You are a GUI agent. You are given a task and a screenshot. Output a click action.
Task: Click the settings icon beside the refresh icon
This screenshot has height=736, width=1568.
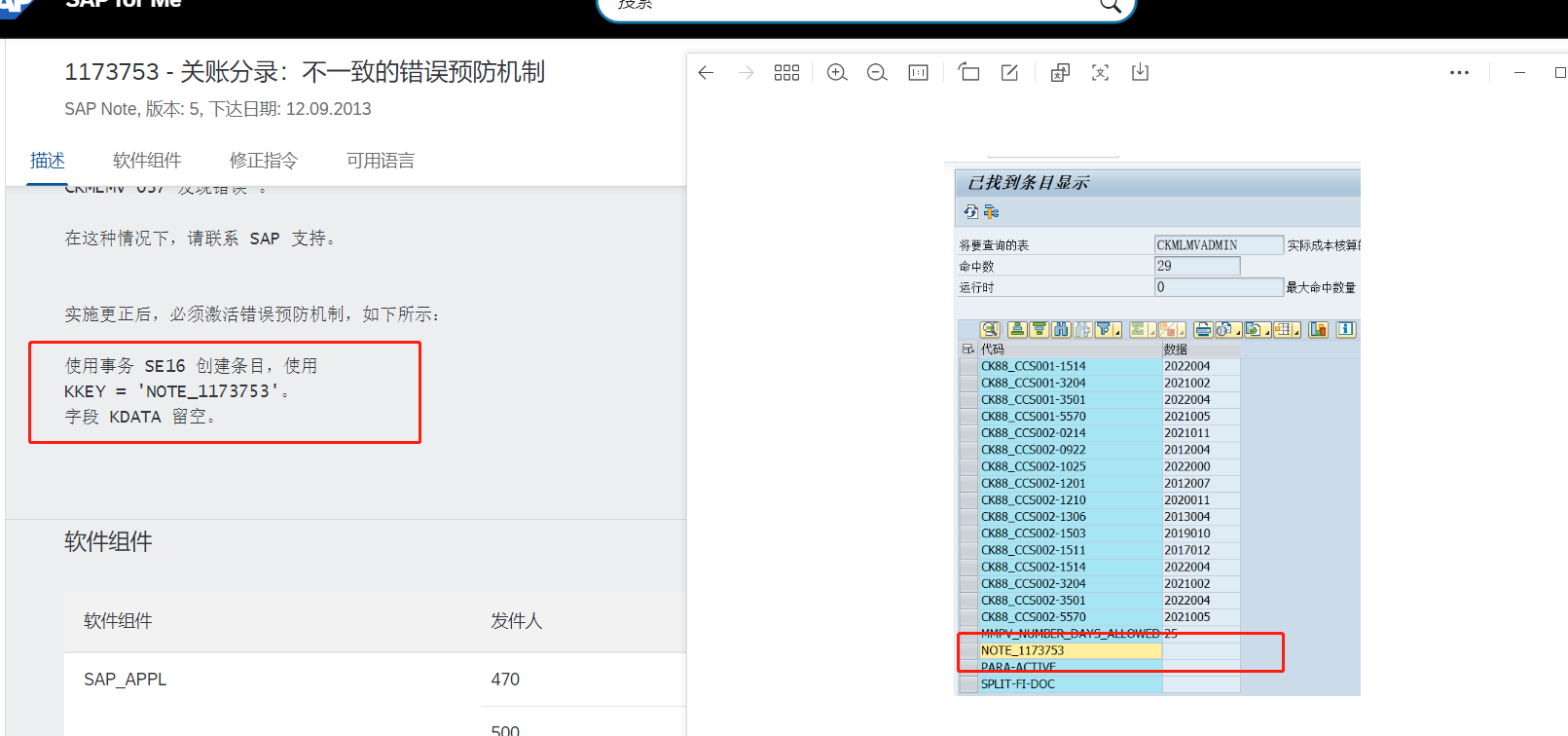(991, 212)
